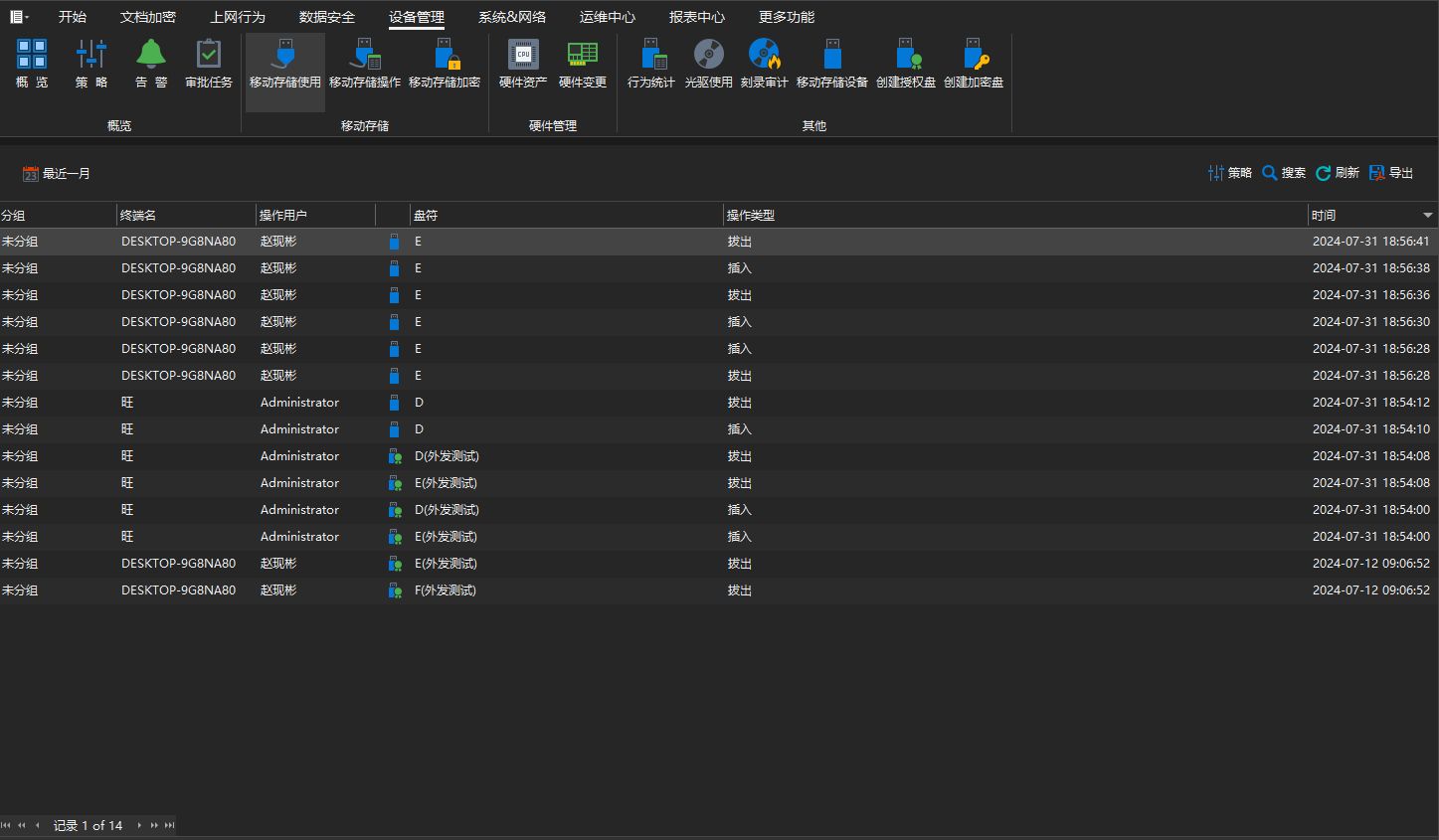
Task: Sort by the 盘符 column header
Action: coord(567,216)
